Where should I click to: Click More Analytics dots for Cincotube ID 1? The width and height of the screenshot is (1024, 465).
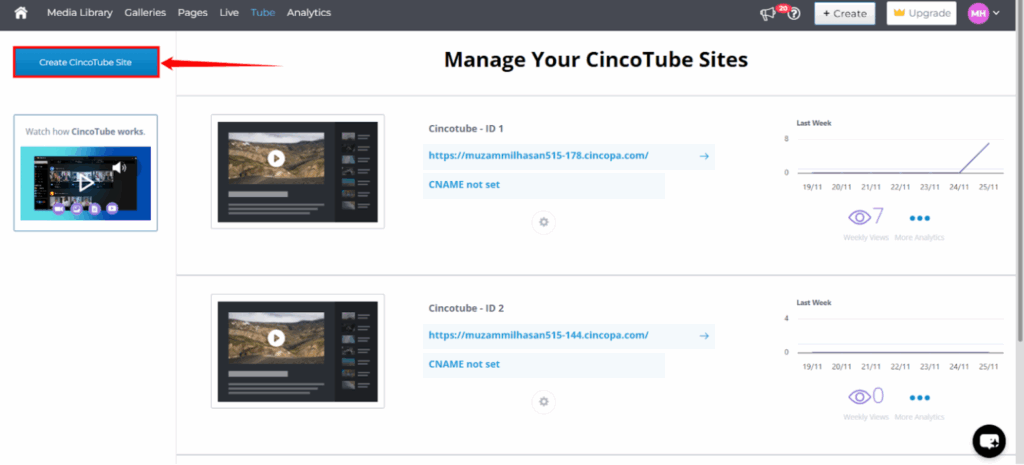tap(919, 218)
